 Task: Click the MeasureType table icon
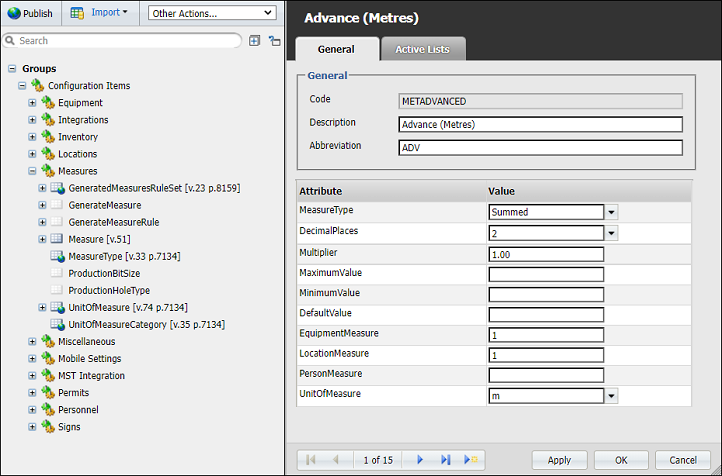pos(58,256)
